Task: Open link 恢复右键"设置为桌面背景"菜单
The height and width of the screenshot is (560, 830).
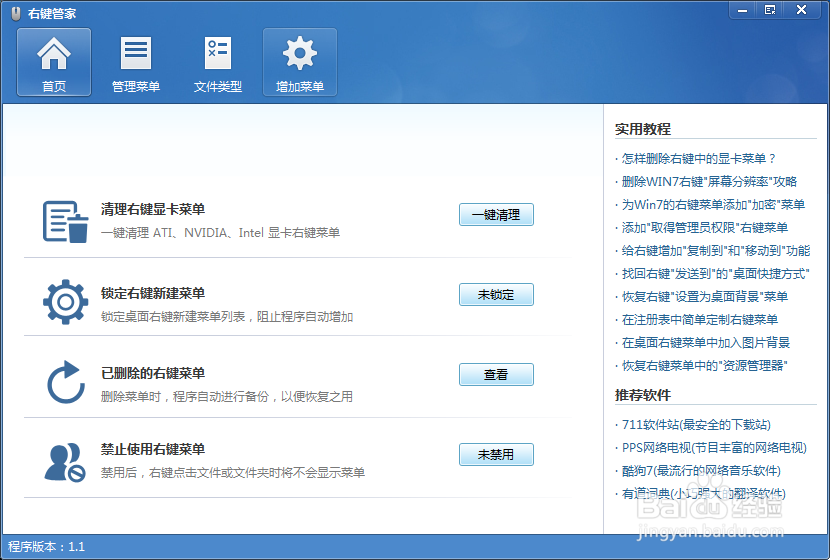Action: tap(705, 296)
